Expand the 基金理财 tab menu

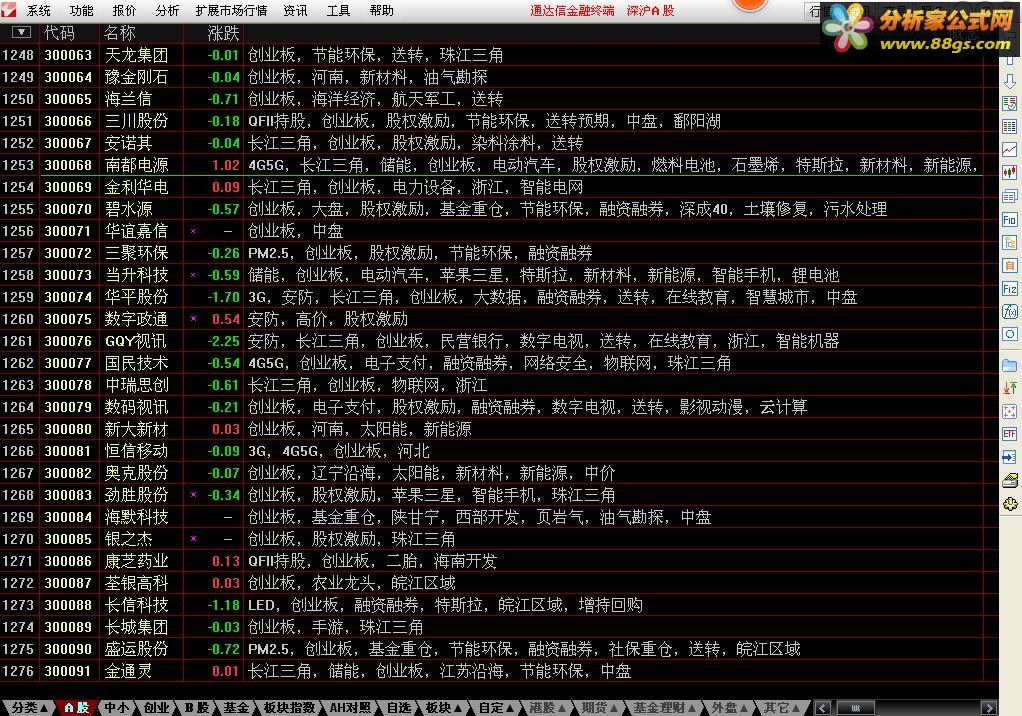pos(664,708)
